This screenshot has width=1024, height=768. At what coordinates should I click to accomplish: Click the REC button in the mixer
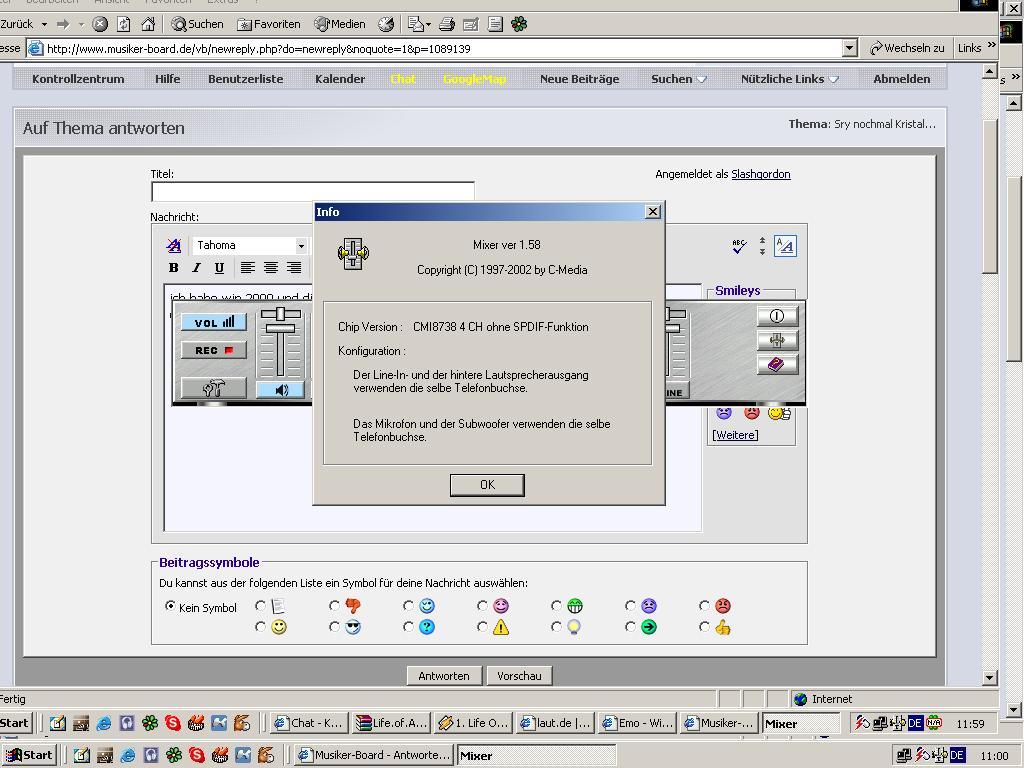point(213,350)
